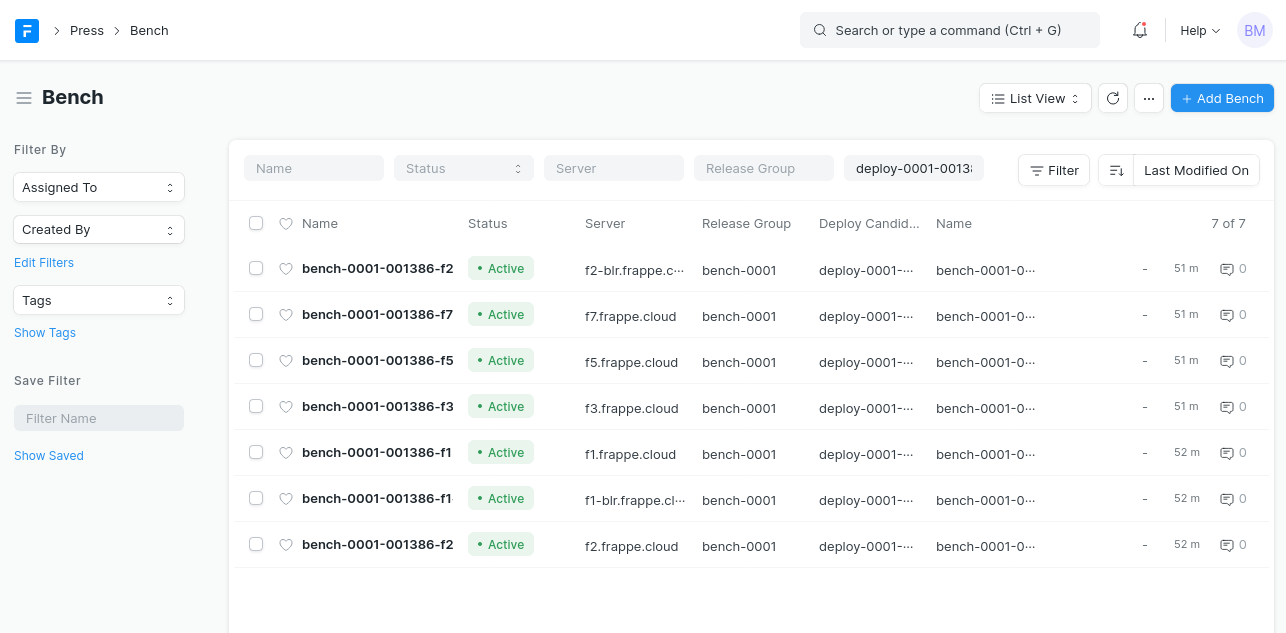Image resolution: width=1286 pixels, height=633 pixels.
Task: Click the Add Bench button
Action: coord(1221,98)
